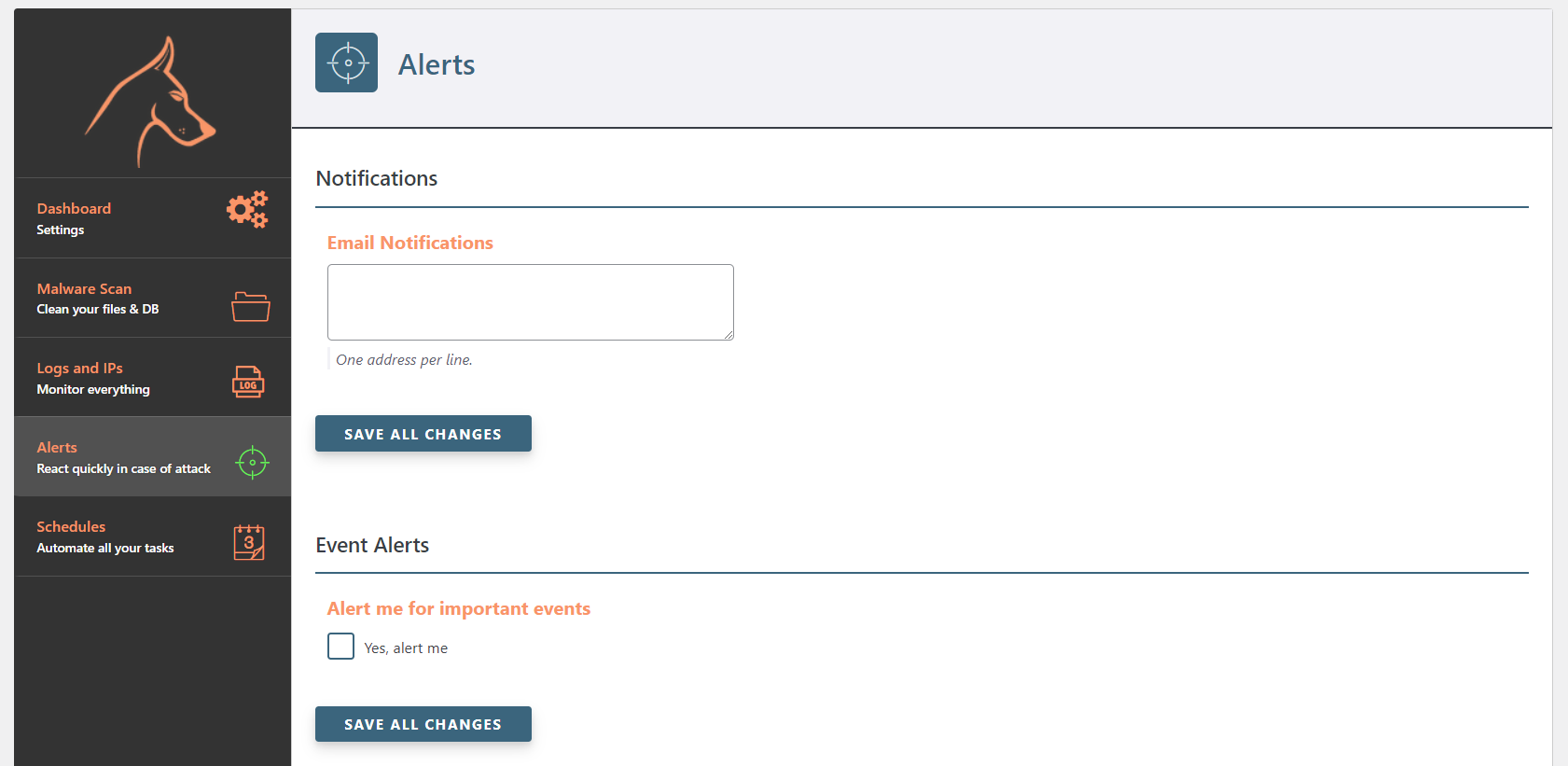Click the textarea resize handle corner
Screen dimensions: 1568x766
(728, 335)
